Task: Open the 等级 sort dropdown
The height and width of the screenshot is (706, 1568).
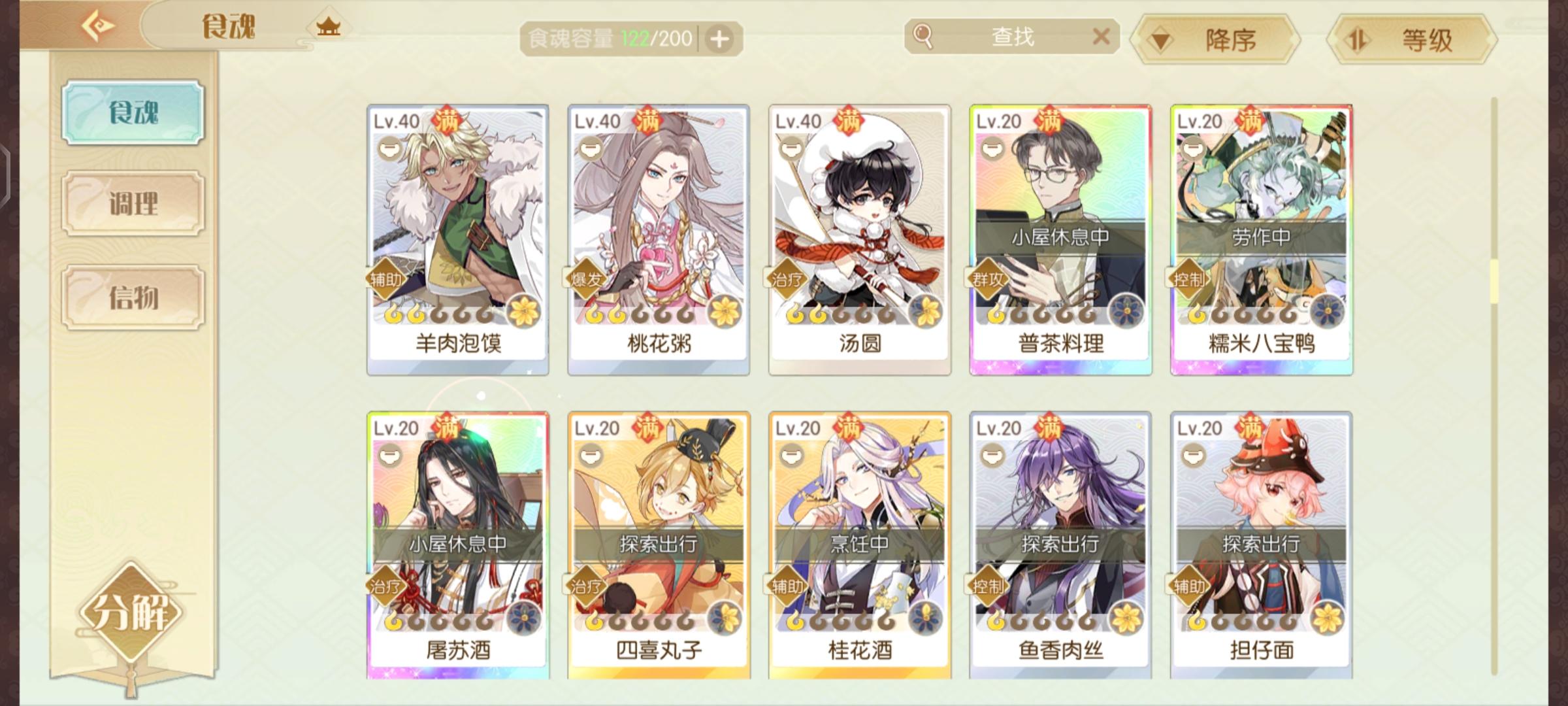Action: tap(1411, 41)
